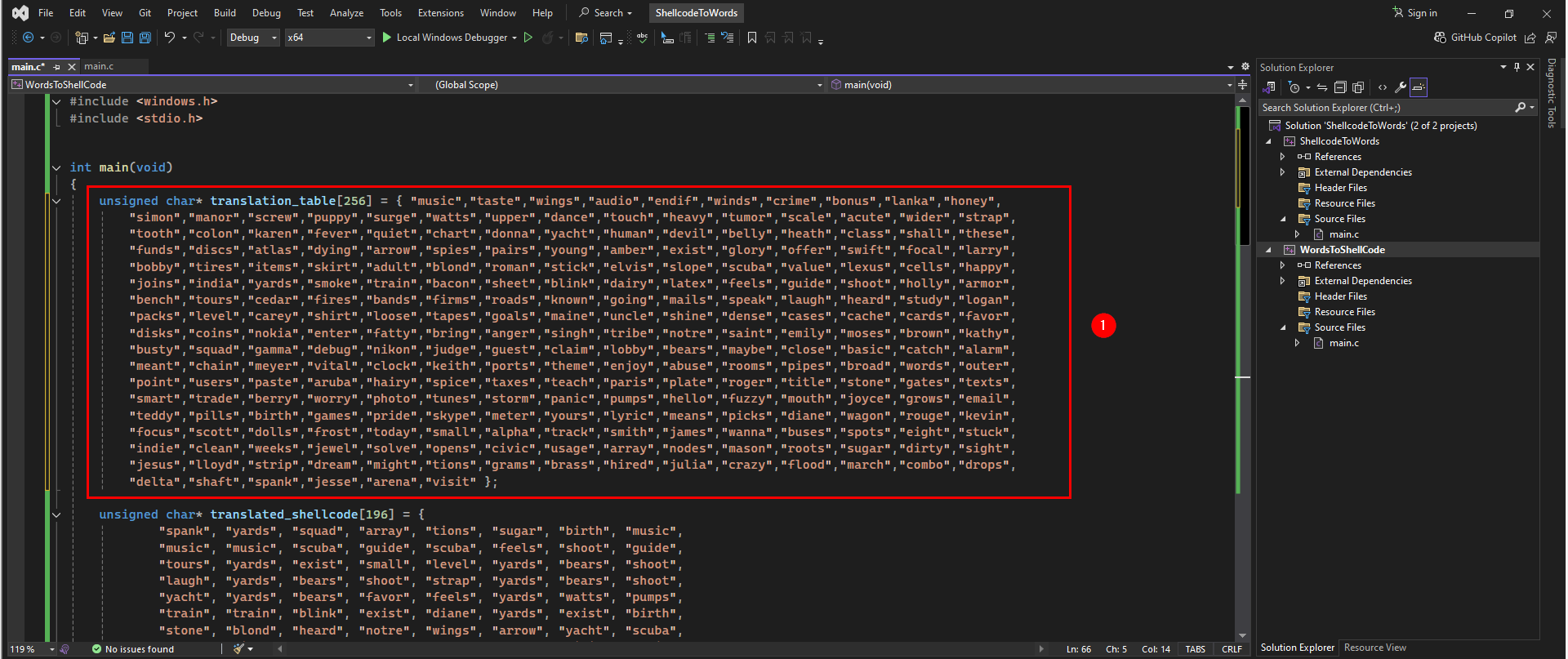
Task: Uncomment the selected lines icon
Action: coord(727,38)
